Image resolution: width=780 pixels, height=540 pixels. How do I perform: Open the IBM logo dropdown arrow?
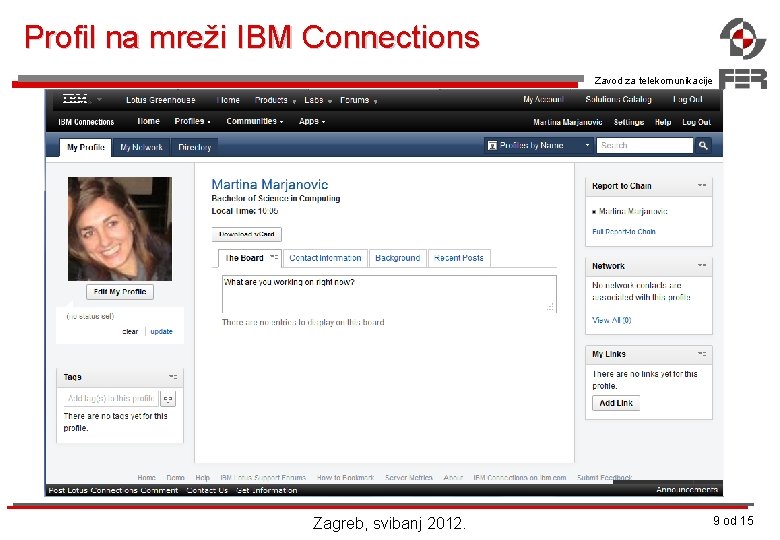tap(99, 99)
